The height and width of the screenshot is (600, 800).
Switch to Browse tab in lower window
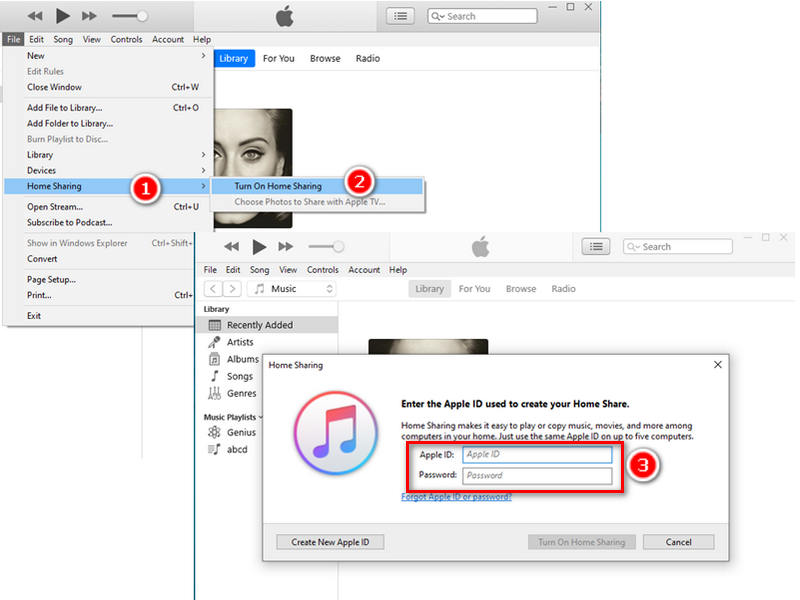click(x=521, y=289)
